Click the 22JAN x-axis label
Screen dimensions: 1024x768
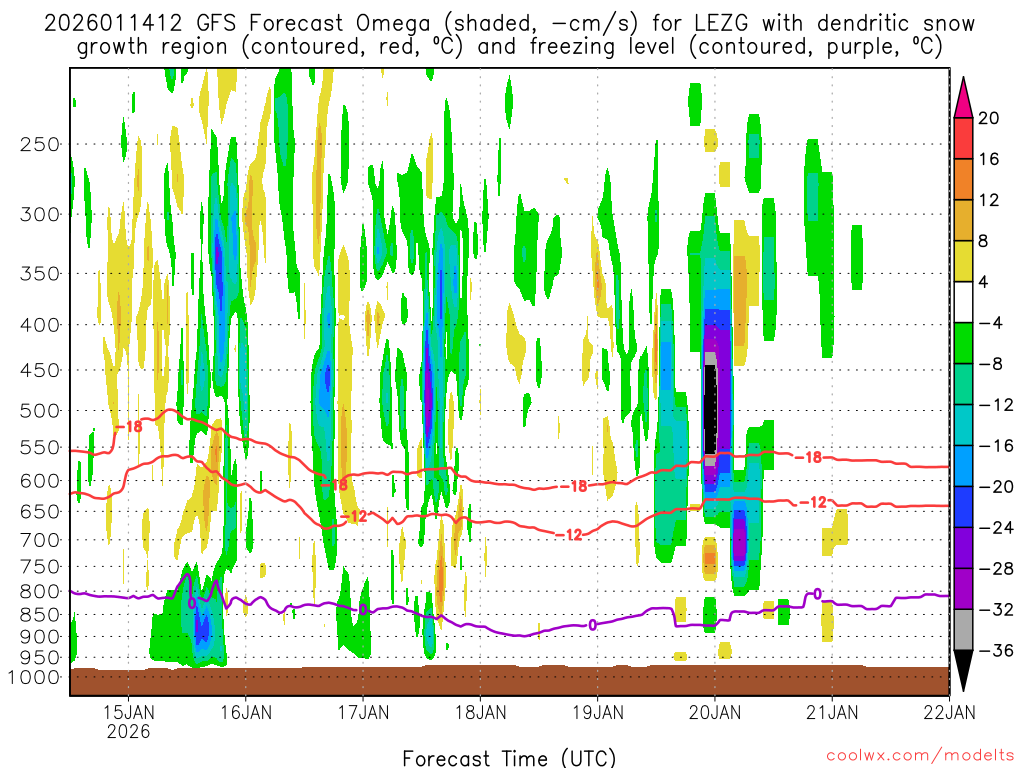click(949, 712)
